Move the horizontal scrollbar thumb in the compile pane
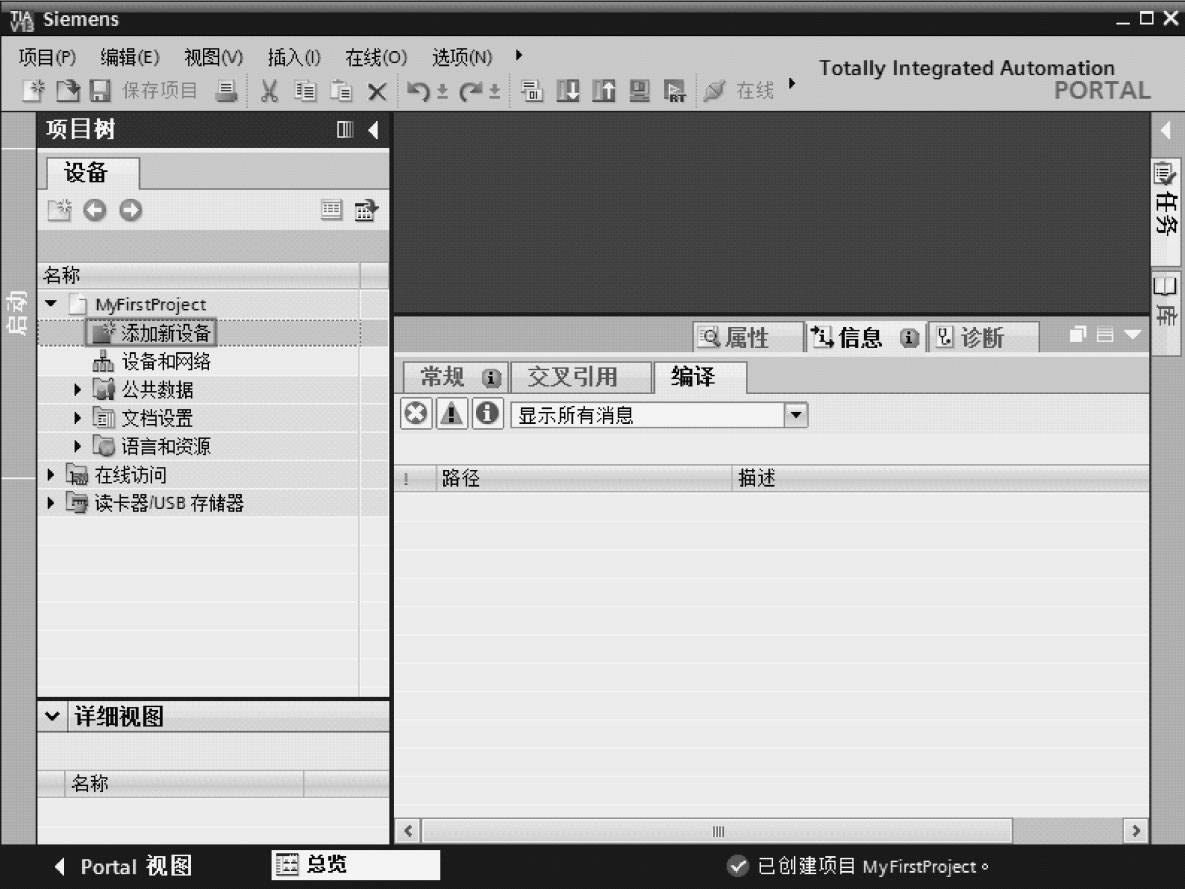Viewport: 1185px width, 889px height. point(716,831)
